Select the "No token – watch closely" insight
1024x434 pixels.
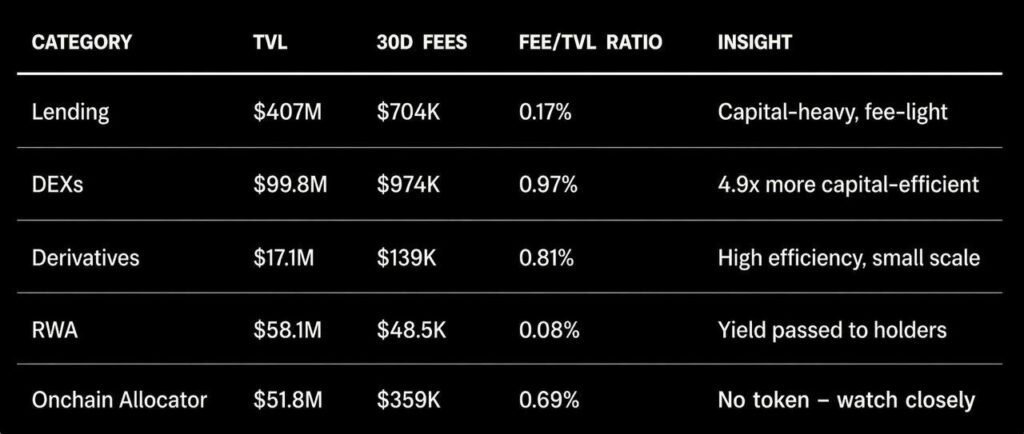tap(846, 401)
